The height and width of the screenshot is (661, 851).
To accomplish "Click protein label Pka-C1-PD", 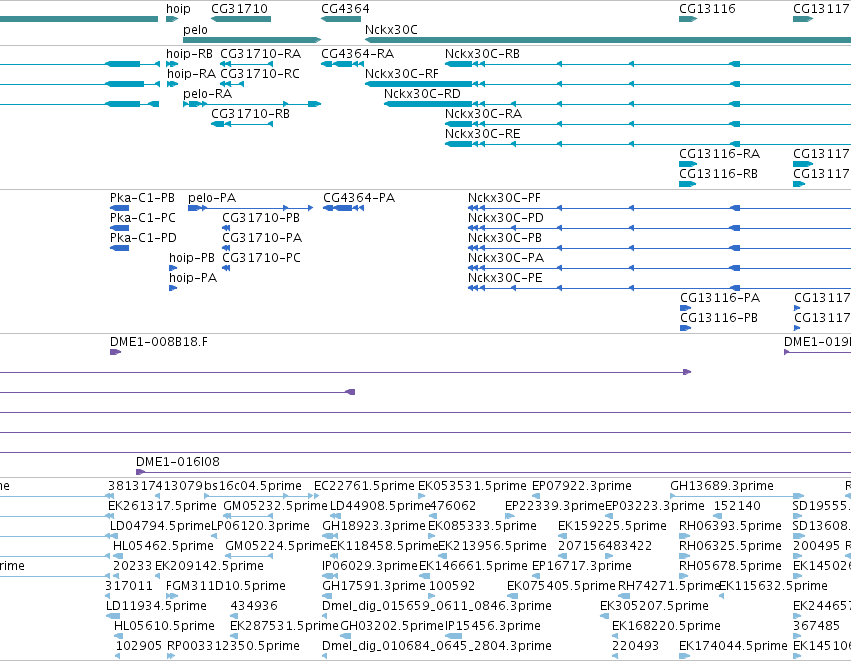I will tap(143, 238).
